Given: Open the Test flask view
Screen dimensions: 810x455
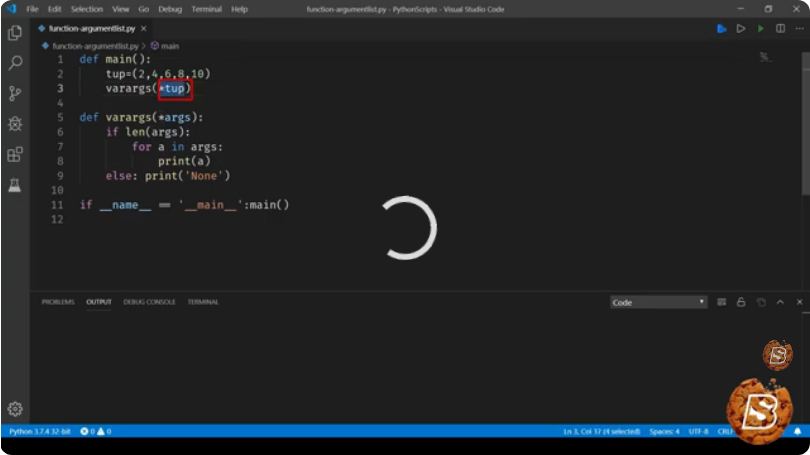Looking at the screenshot, I should [x=15, y=185].
